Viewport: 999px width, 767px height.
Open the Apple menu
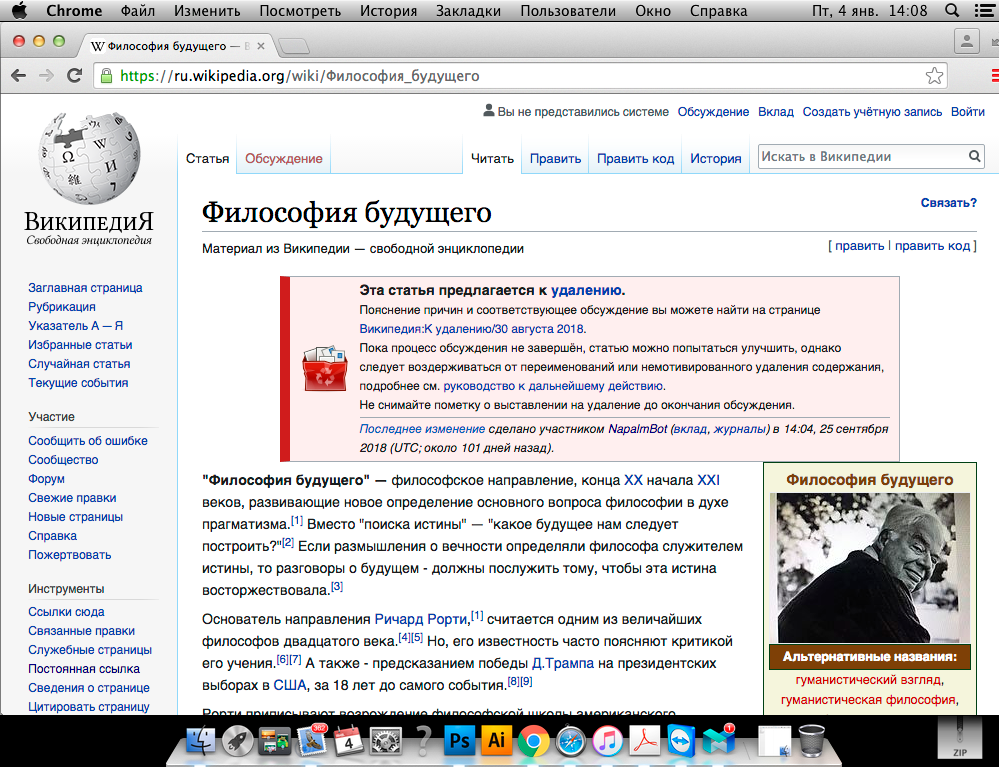tap(20, 10)
